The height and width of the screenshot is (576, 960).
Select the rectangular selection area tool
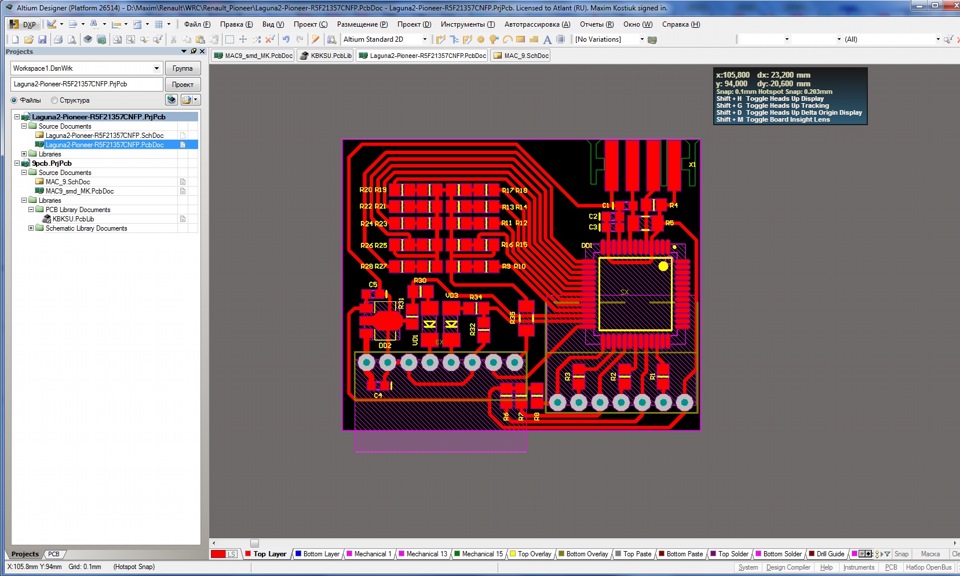pyautogui.click(x=230, y=40)
